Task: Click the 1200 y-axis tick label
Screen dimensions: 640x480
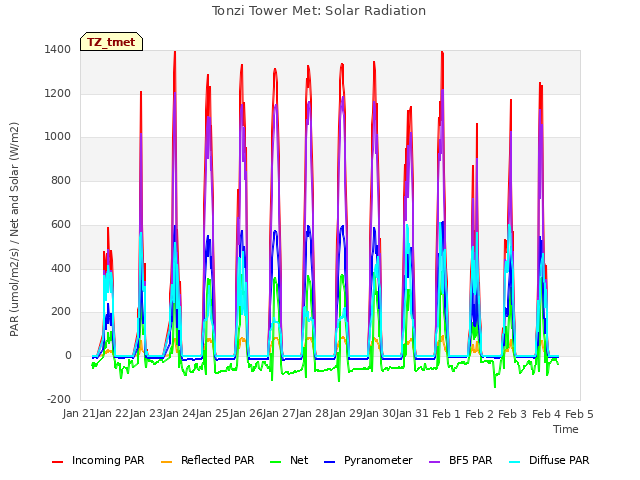Action: [58, 93]
